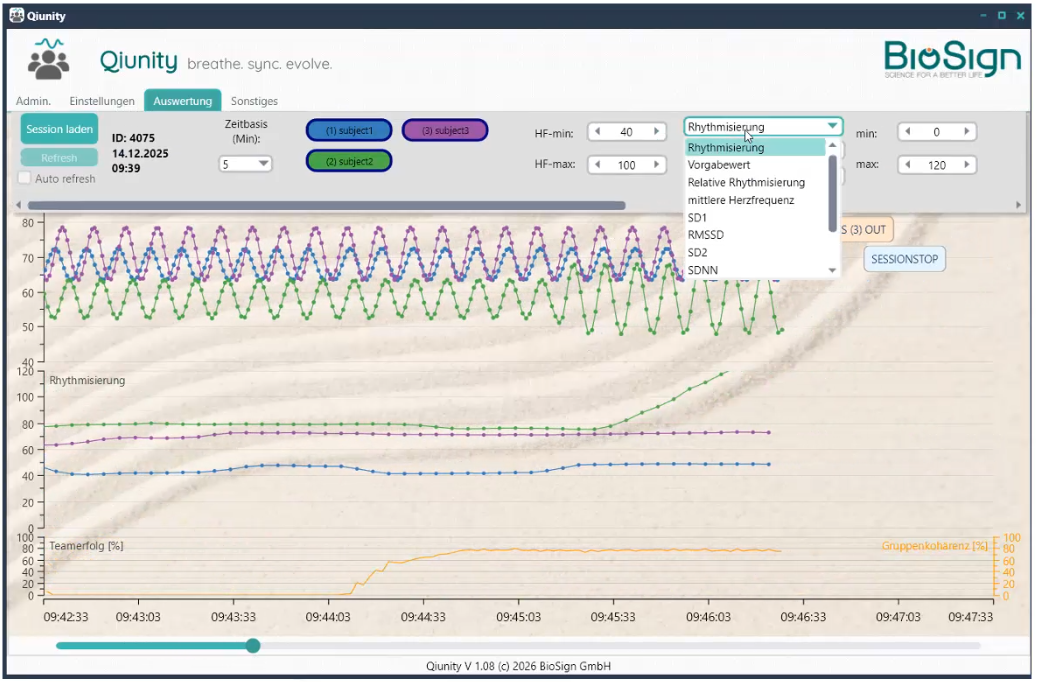Viewport: 1037px width, 682px height.
Task: Click the Qiunity group people logo icon
Action: (48, 61)
